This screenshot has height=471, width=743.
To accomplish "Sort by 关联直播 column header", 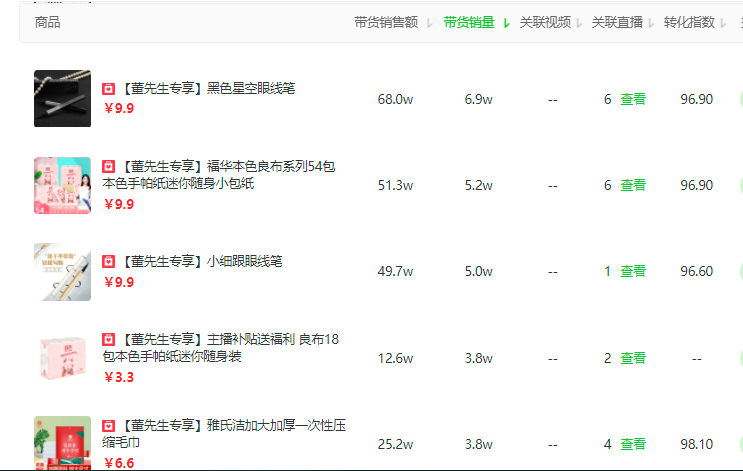I will click(623, 22).
